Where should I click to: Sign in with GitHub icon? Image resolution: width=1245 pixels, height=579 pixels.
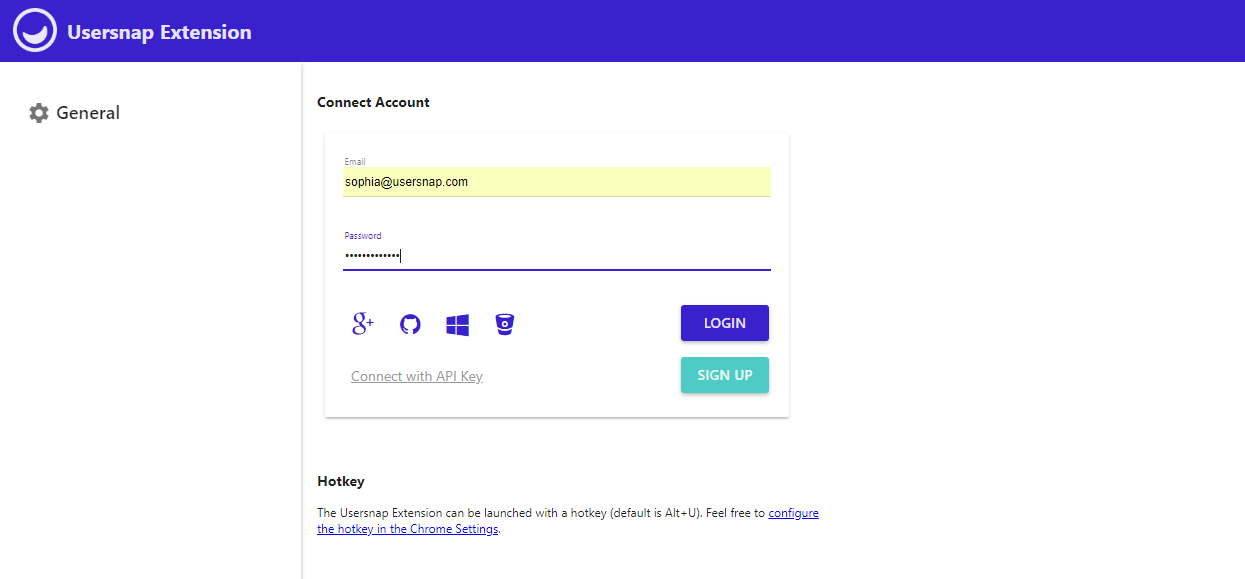[410, 324]
